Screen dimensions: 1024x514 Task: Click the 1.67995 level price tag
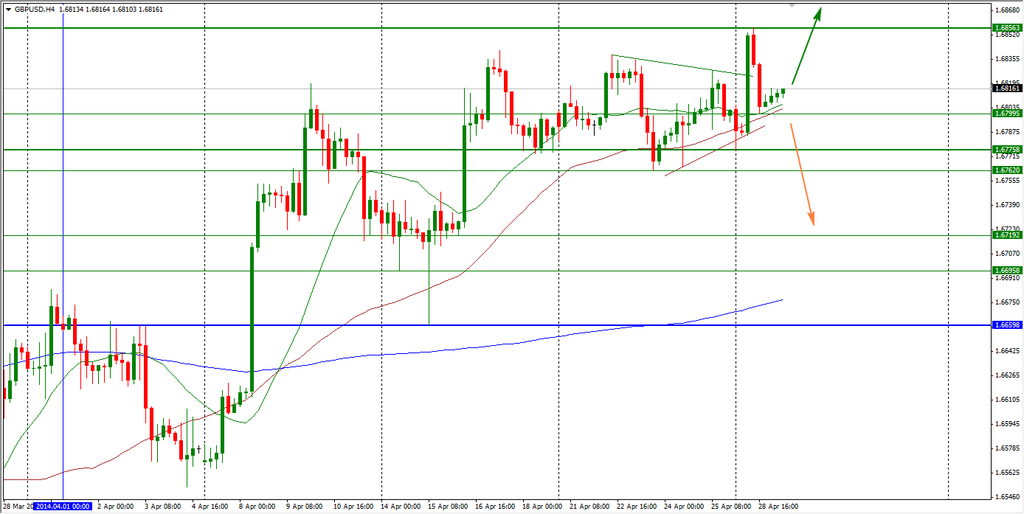1006,114
